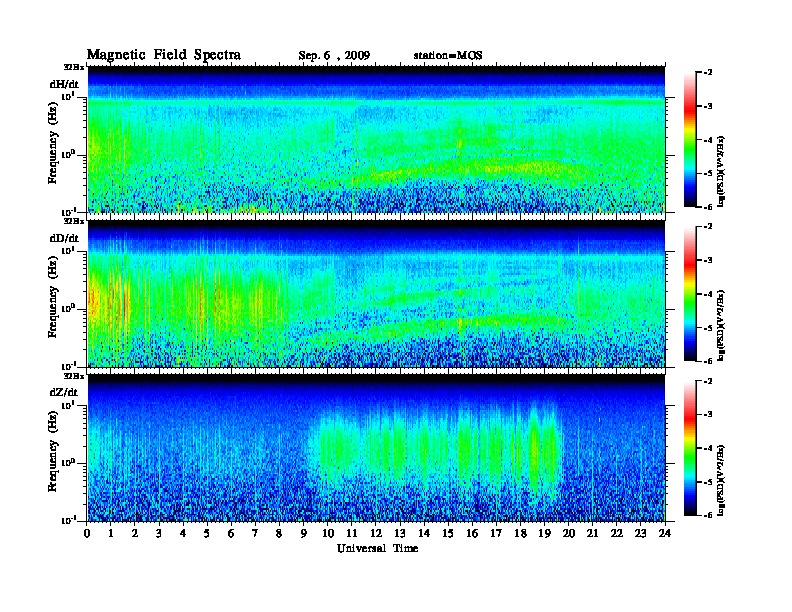
Task: Click the -2 label on the top color bar
Action: 708,73
